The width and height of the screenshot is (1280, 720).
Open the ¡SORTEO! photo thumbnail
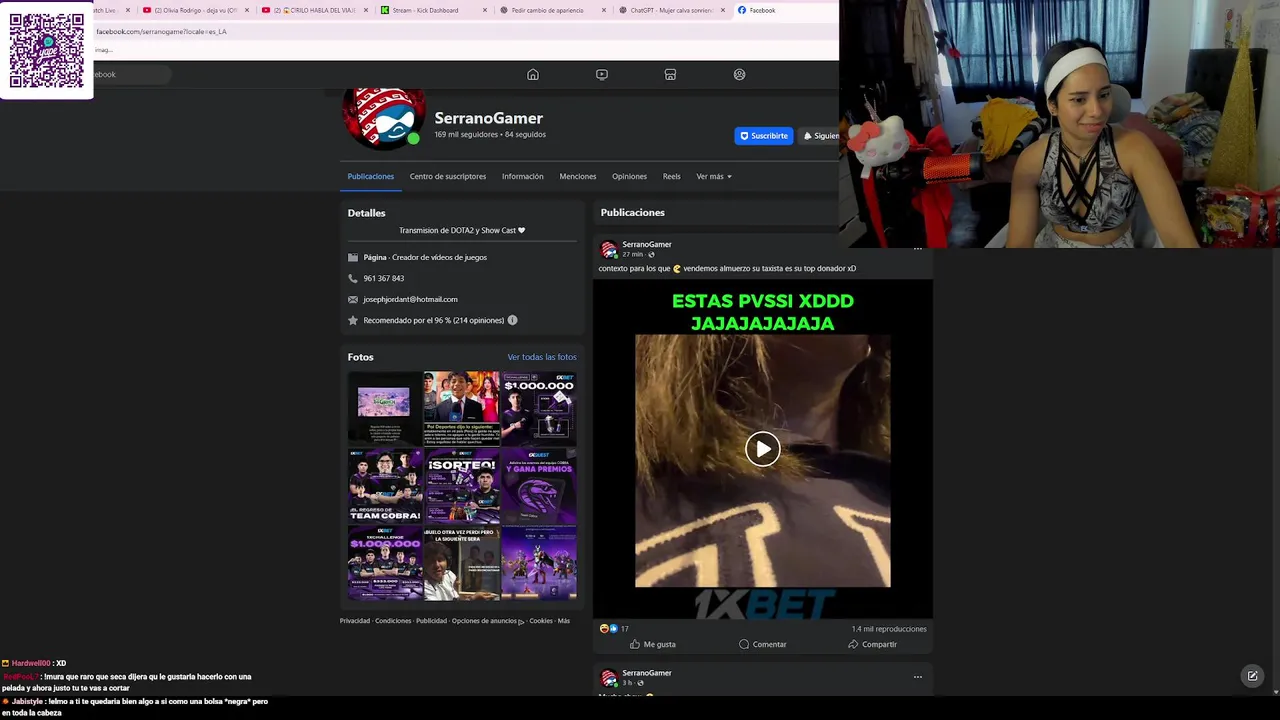[461, 485]
